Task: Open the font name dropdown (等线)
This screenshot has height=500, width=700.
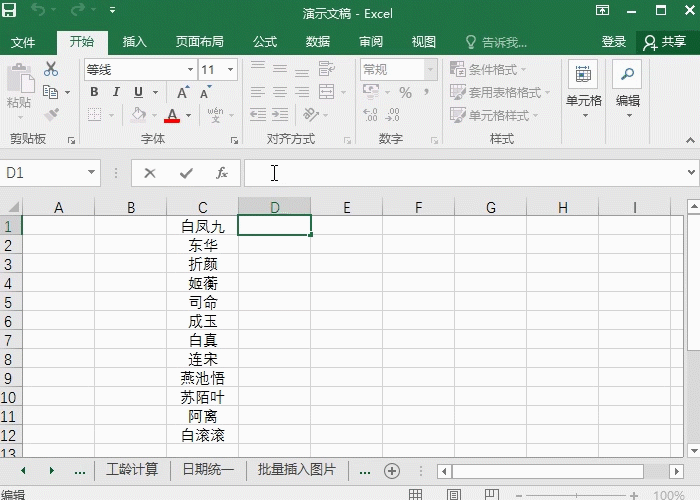Action: pos(190,70)
